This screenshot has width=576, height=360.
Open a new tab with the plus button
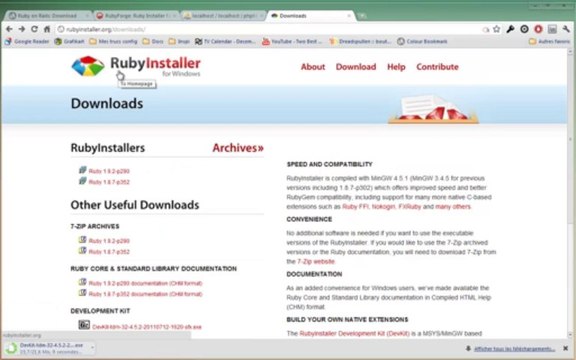(362, 16)
